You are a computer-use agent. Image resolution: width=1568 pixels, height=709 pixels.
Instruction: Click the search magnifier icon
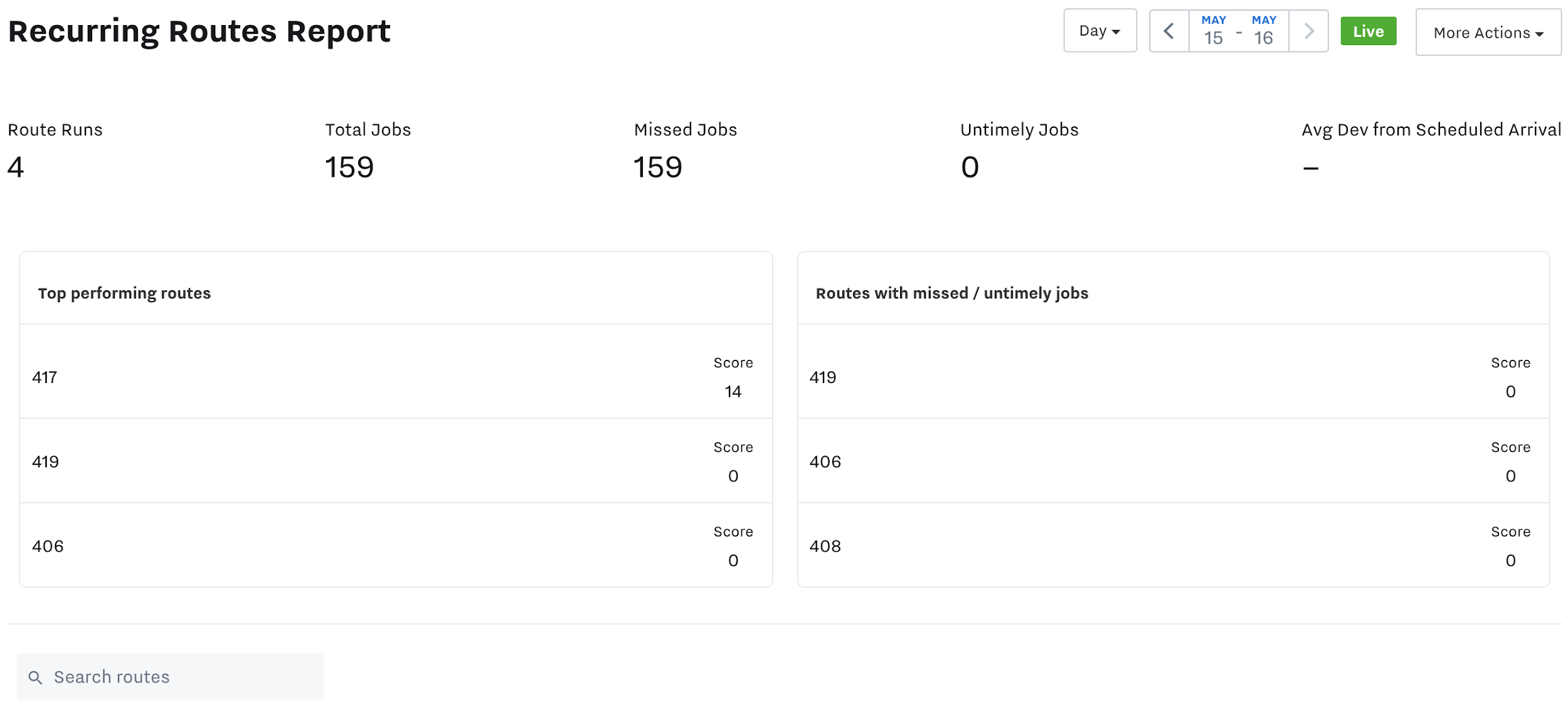36,678
